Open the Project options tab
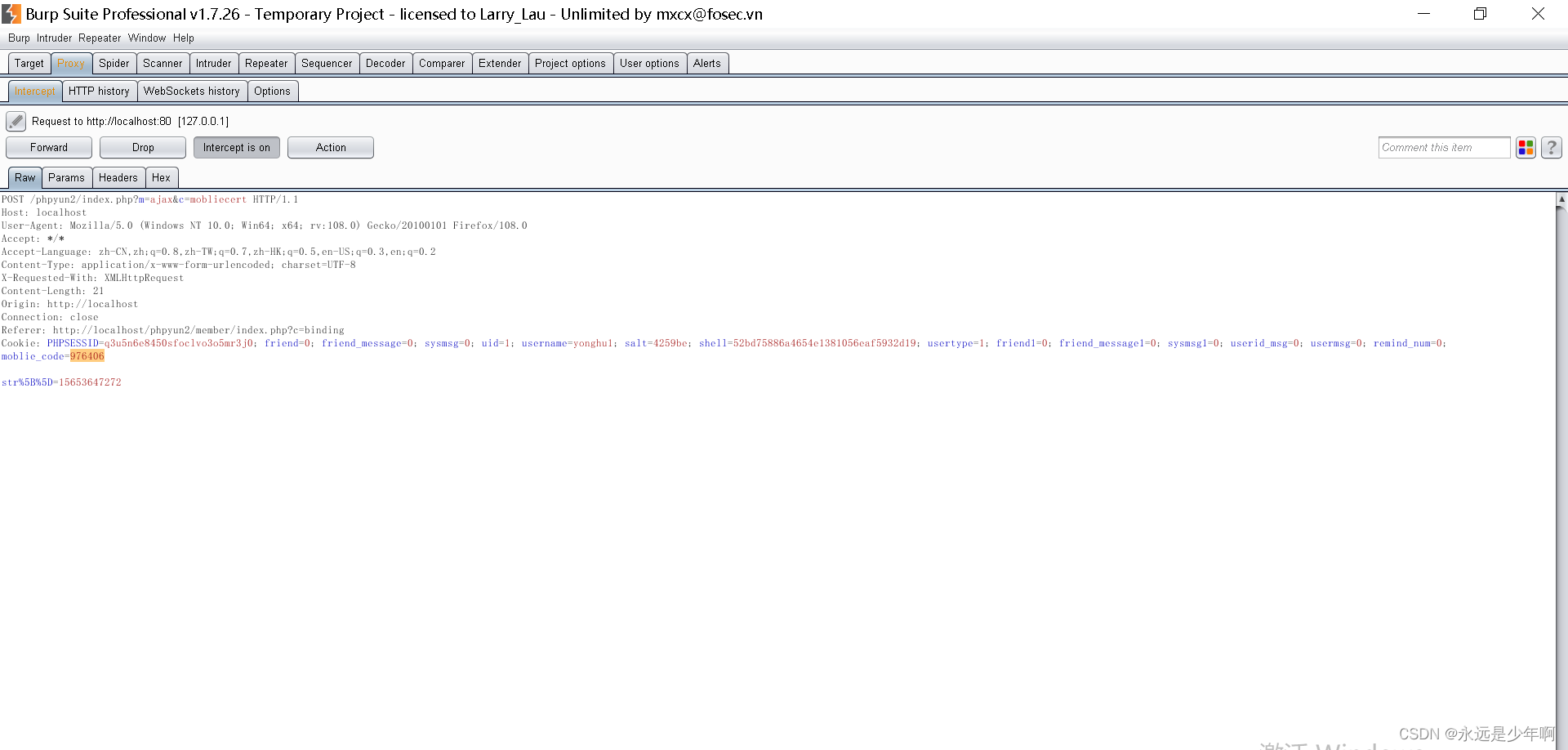1568x750 pixels. tap(570, 64)
